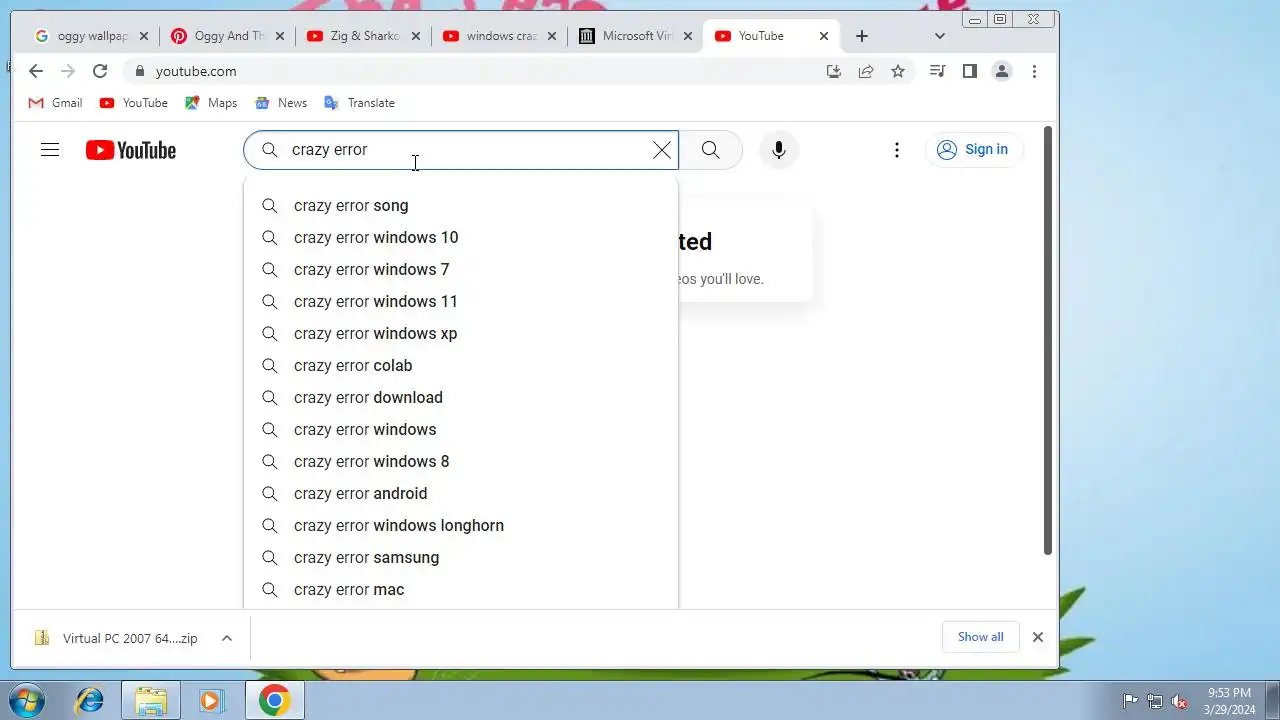Click Show all downloads
Screen dimensions: 1280x720
980,637
